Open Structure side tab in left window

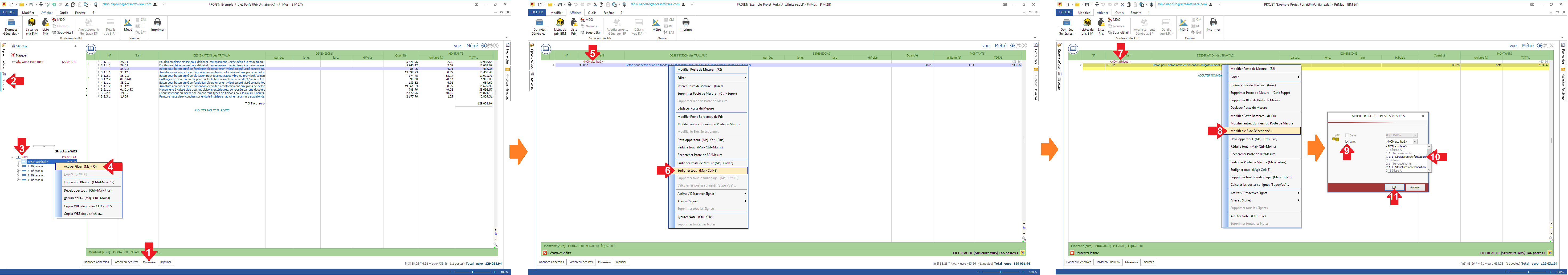pyautogui.click(x=4, y=82)
